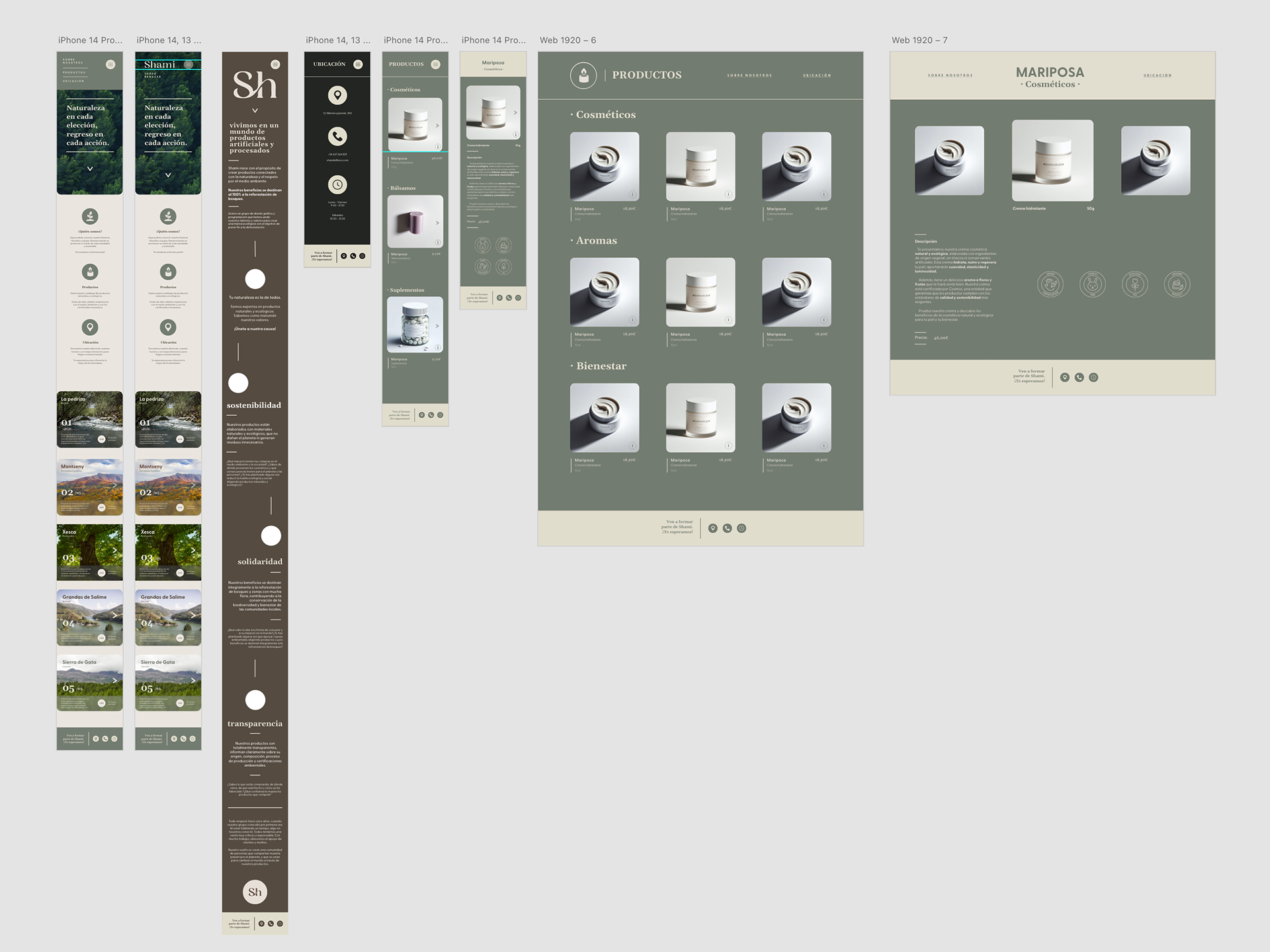The width and height of the screenshot is (1270, 952).
Task: Click round Sh logo at bottom of brown artboard
Action: pos(255,892)
